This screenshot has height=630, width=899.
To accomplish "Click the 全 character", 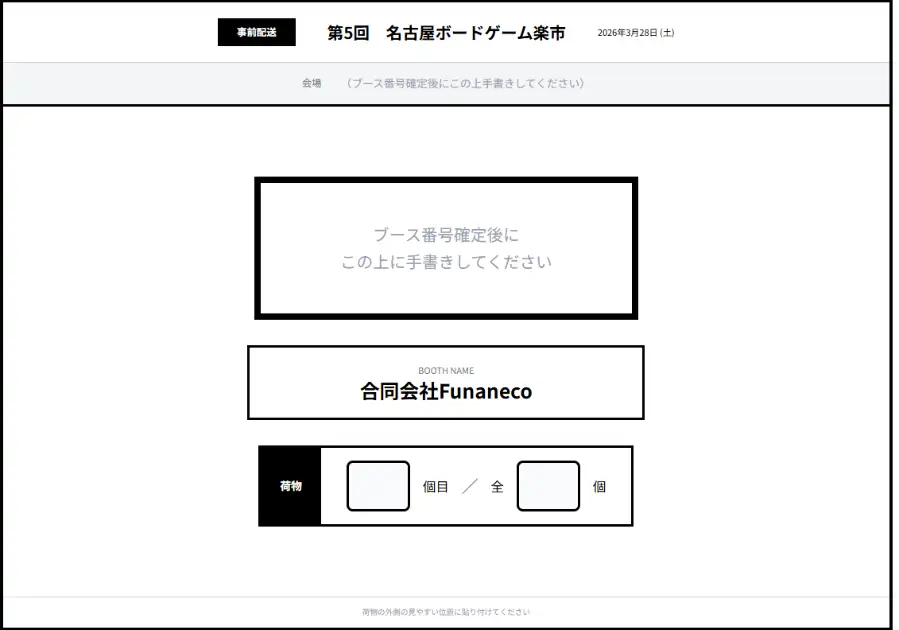I will pos(497,487).
